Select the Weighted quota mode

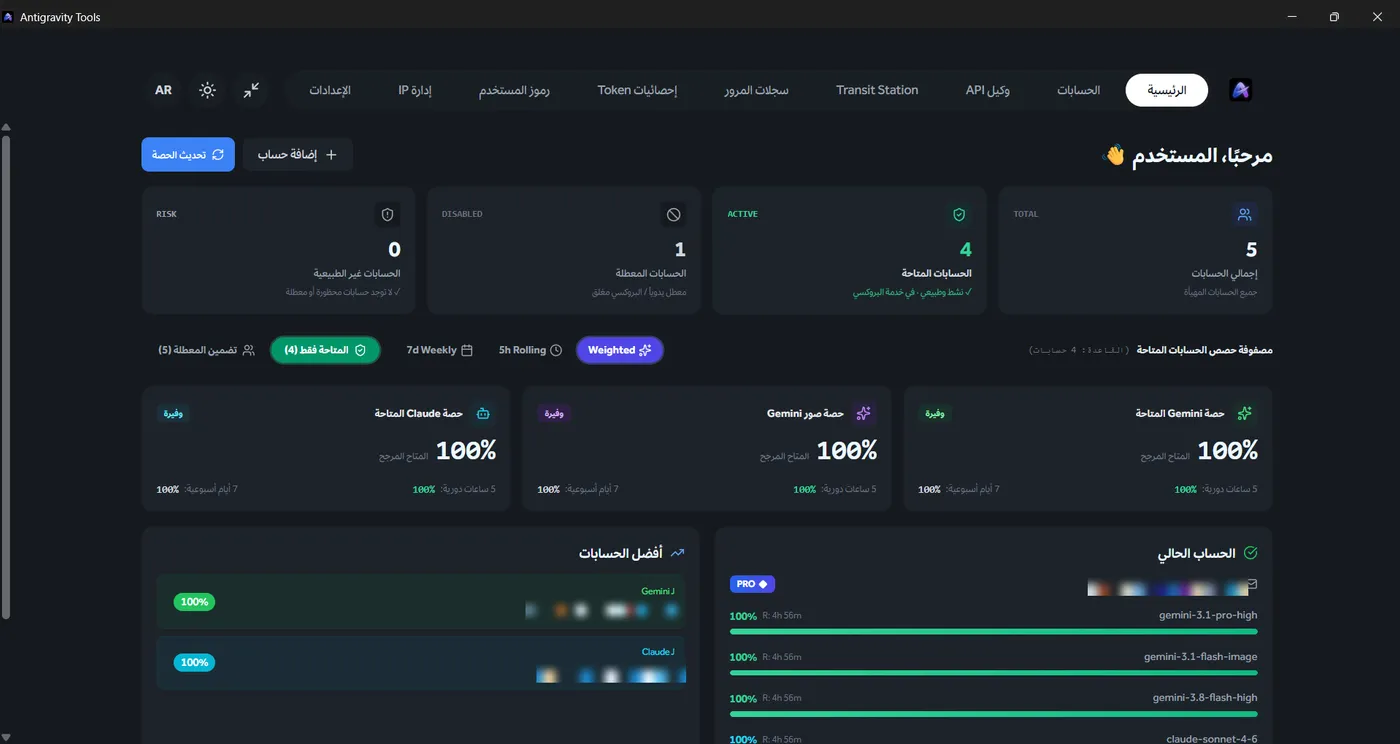(620, 350)
